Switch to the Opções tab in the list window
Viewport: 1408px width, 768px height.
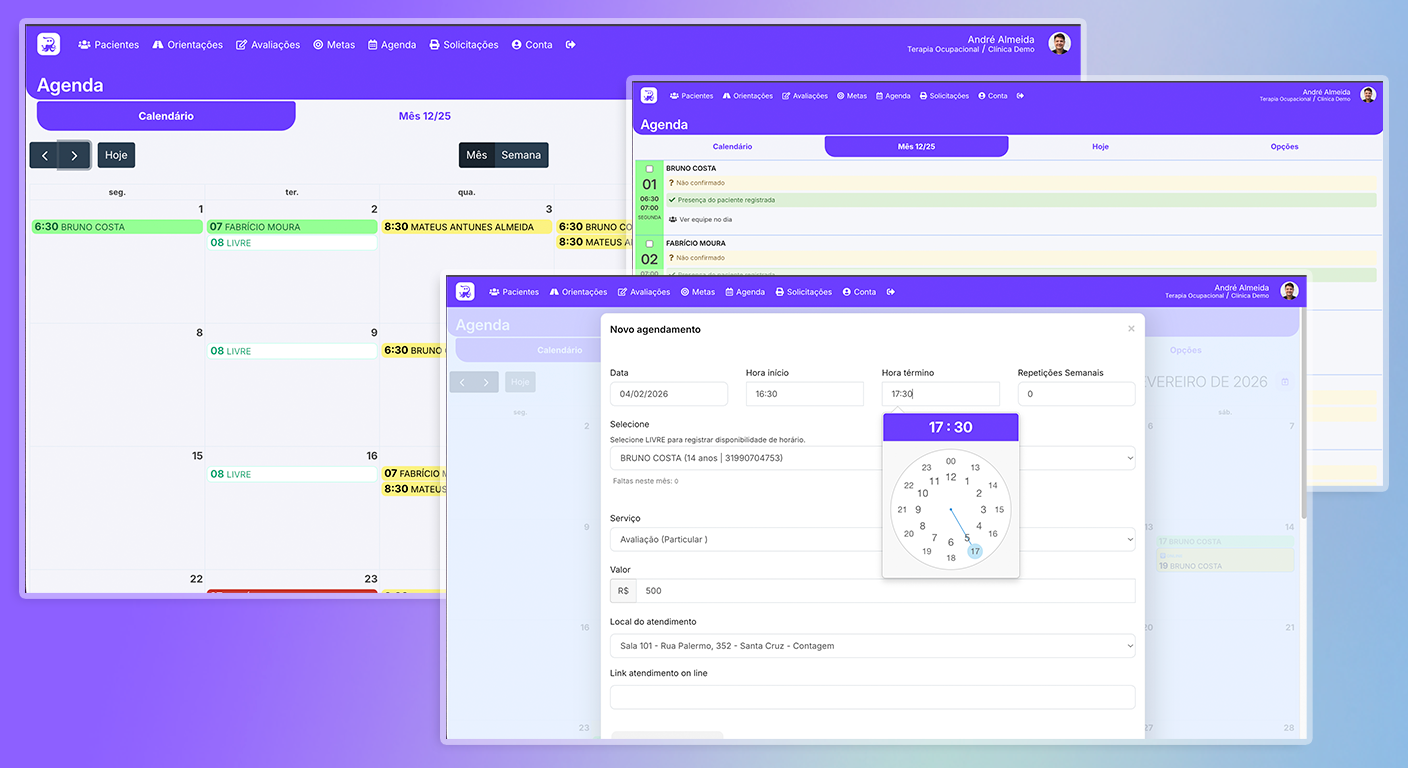pyautogui.click(x=1284, y=147)
